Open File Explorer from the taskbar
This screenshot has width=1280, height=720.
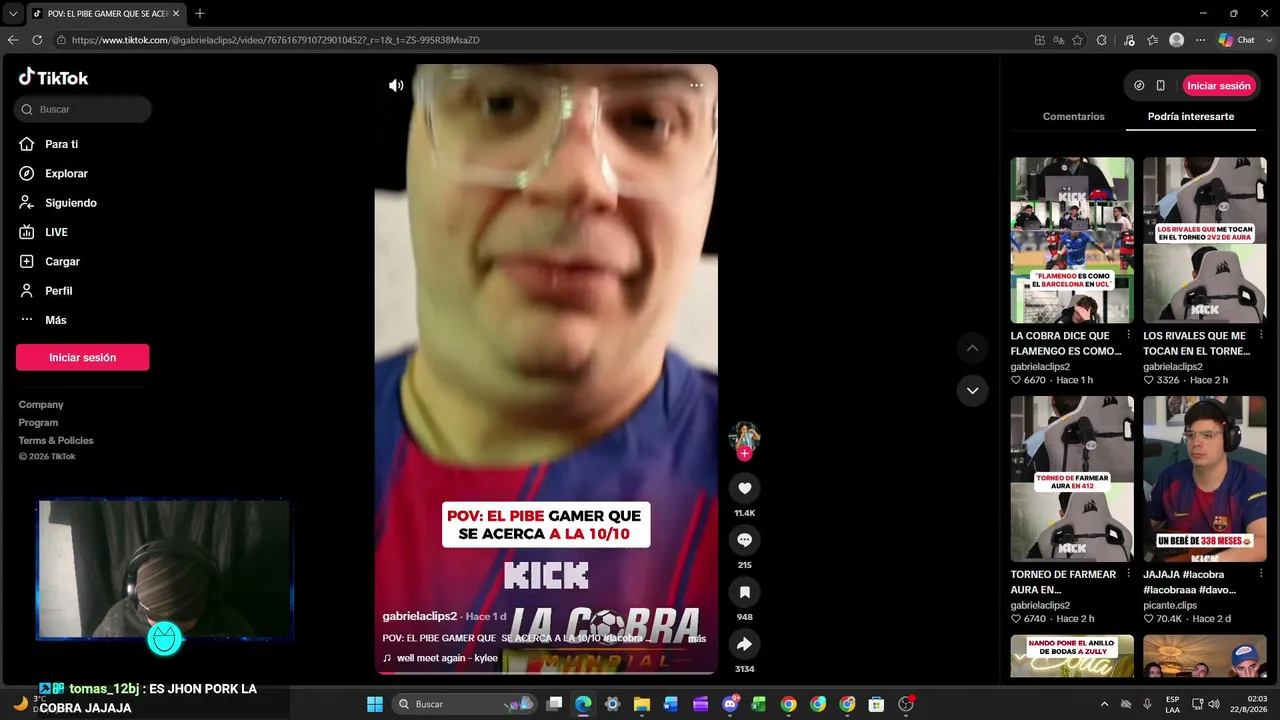click(642, 704)
